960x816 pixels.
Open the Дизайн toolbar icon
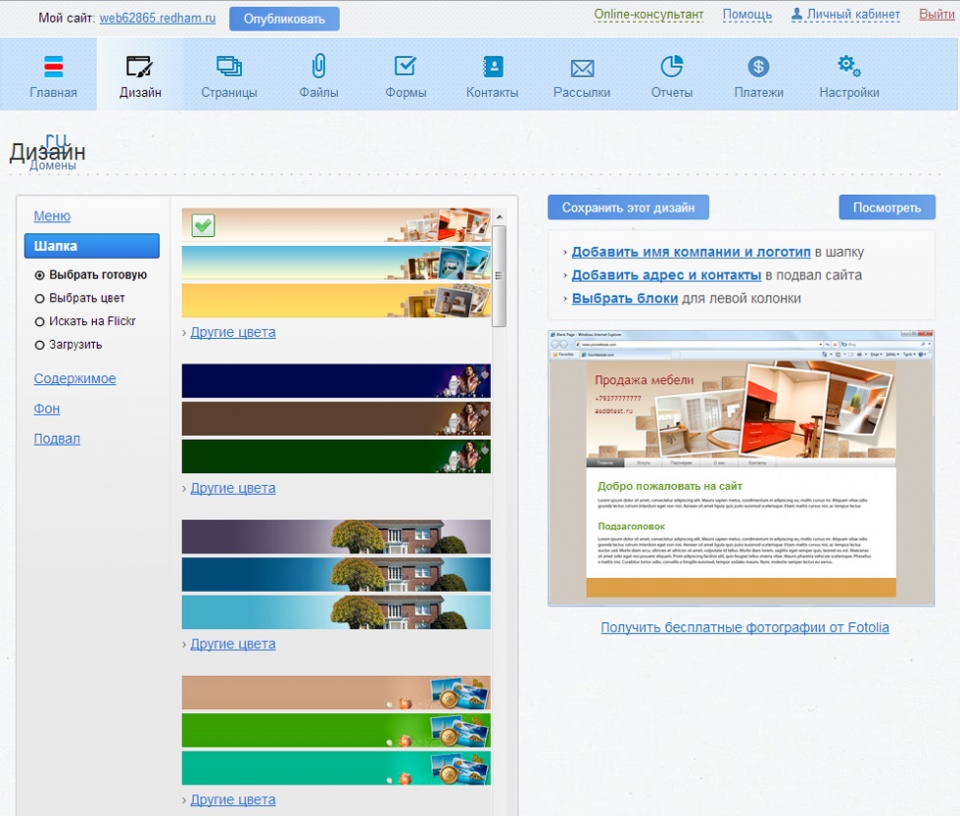[x=139, y=66]
